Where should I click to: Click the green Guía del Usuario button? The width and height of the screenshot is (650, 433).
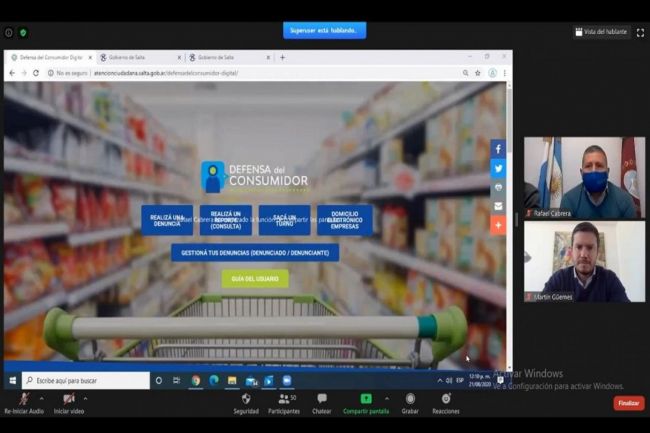coord(255,278)
